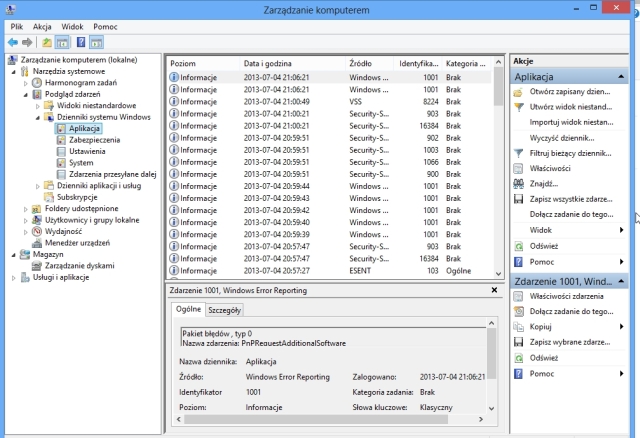This screenshot has height=438, width=640.
Task: Click Wyczyść dziennik action
Action: 570,137
